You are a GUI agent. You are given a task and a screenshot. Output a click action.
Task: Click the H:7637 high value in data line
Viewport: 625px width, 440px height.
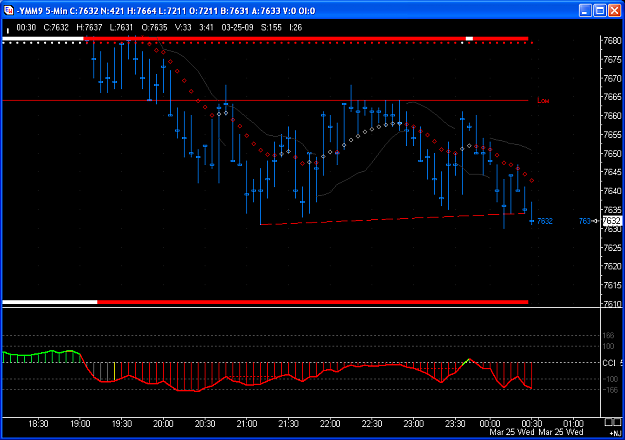pos(89,28)
